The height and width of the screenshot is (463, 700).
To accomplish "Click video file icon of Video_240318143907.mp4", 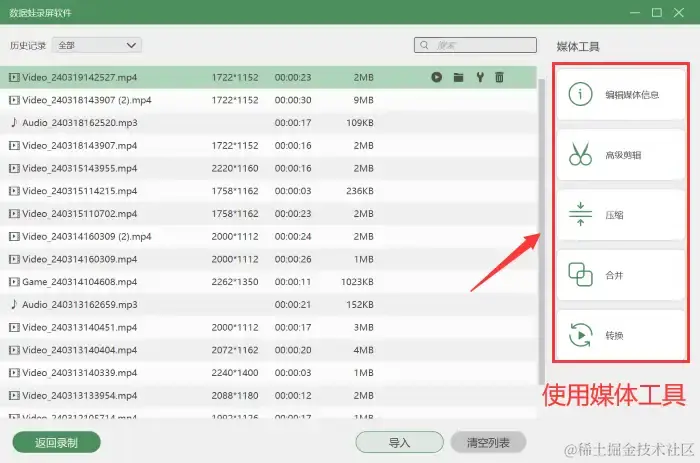I will point(14,146).
